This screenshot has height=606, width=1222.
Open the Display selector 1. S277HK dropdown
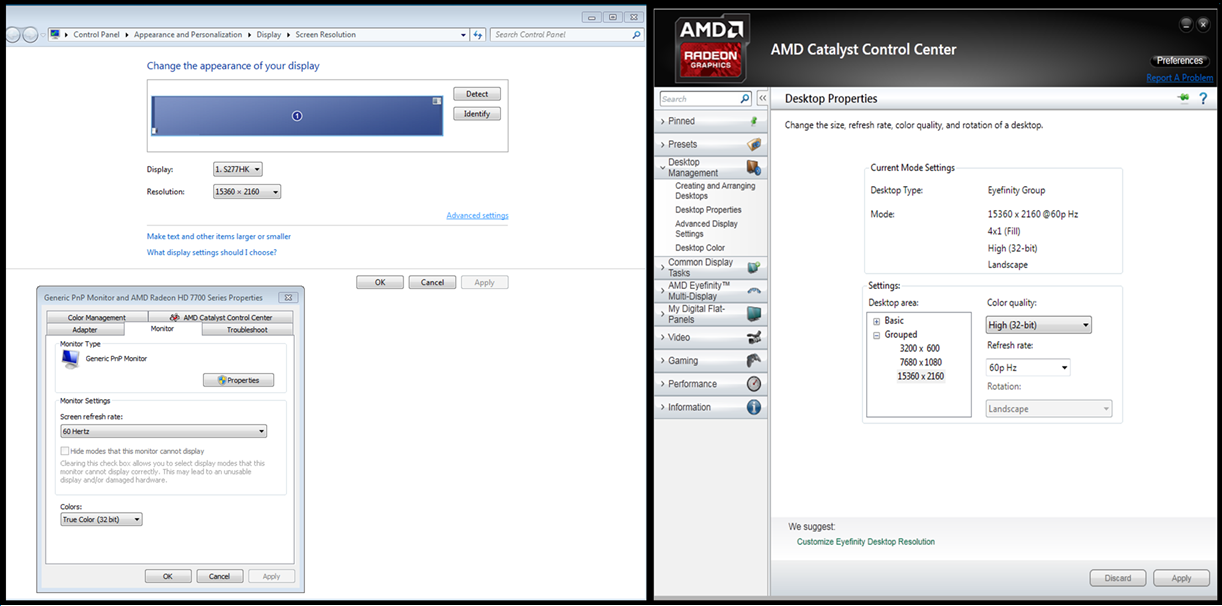[238, 169]
